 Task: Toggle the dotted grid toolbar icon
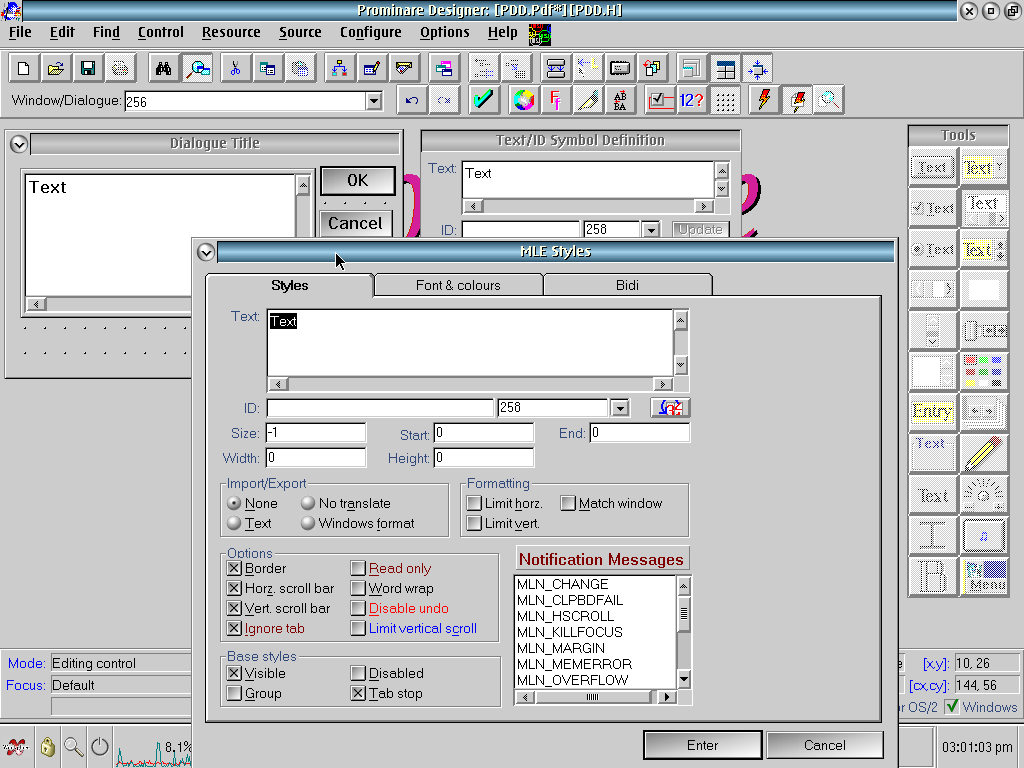[725, 100]
